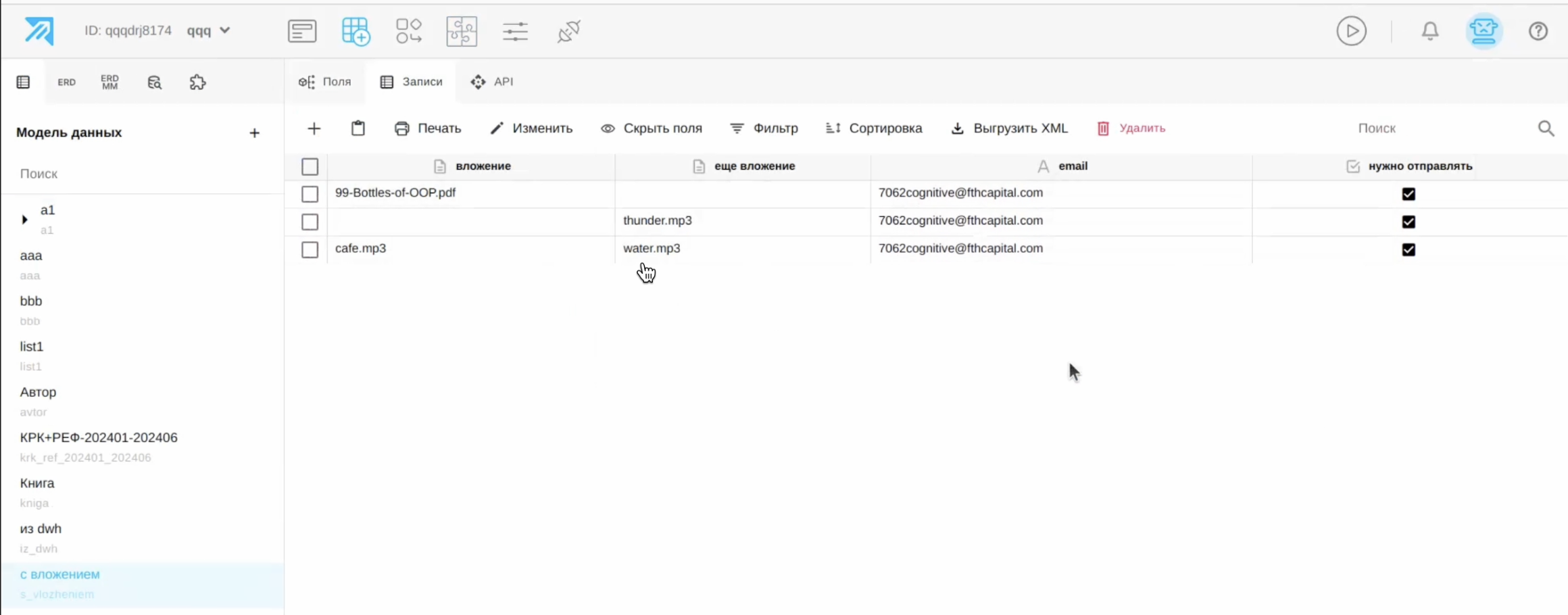Expand the a1 tree item arrow
This screenshot has height=615, width=1568.
click(24, 220)
